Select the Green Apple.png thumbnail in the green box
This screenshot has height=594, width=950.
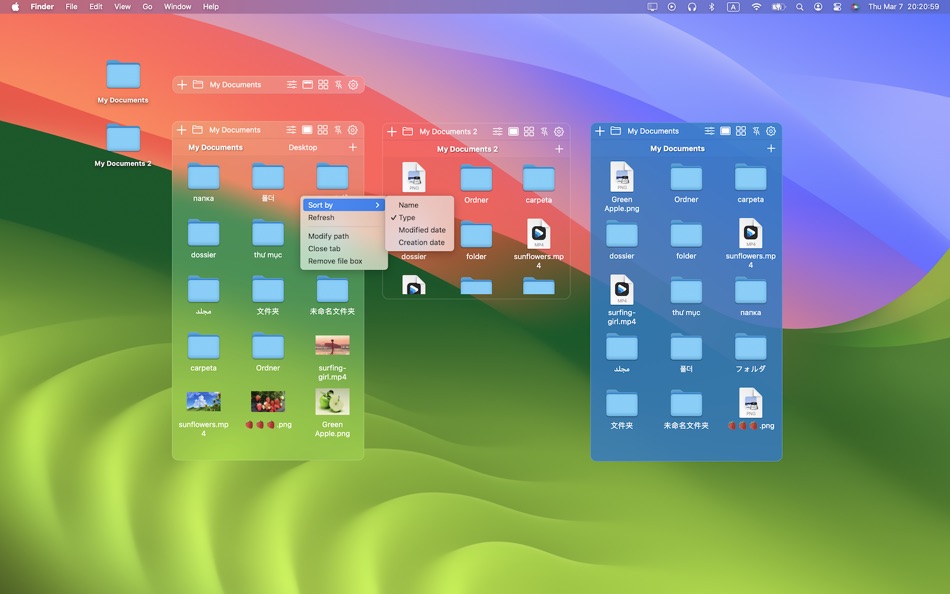(332, 401)
